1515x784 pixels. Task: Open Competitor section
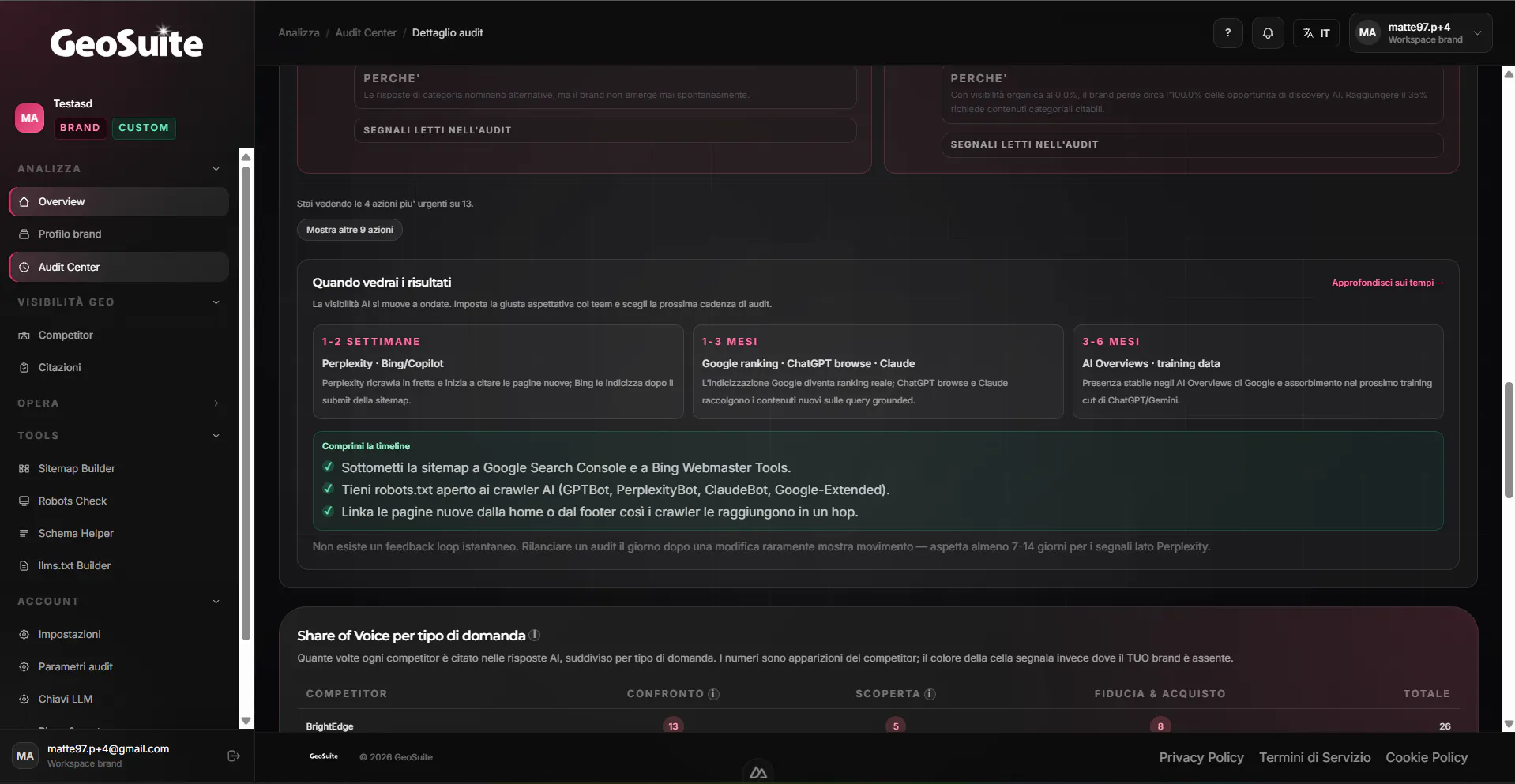tap(119, 335)
